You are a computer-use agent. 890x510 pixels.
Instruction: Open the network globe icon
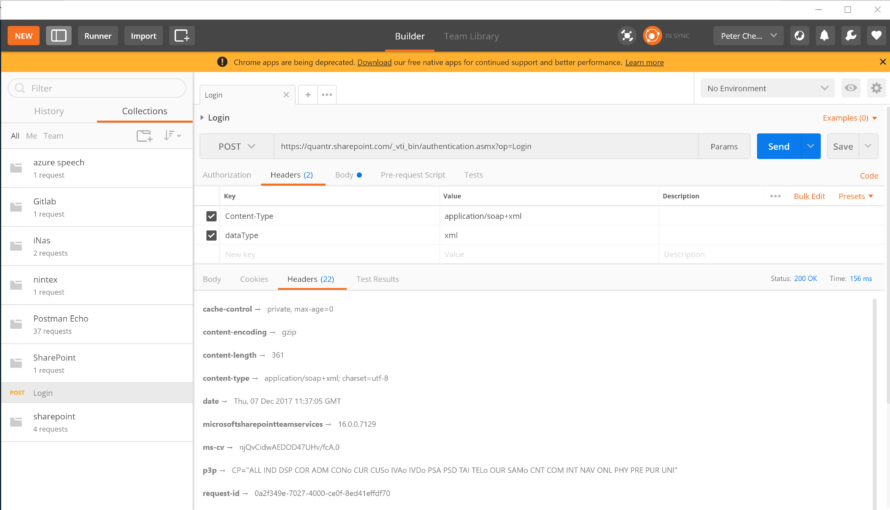click(799, 36)
